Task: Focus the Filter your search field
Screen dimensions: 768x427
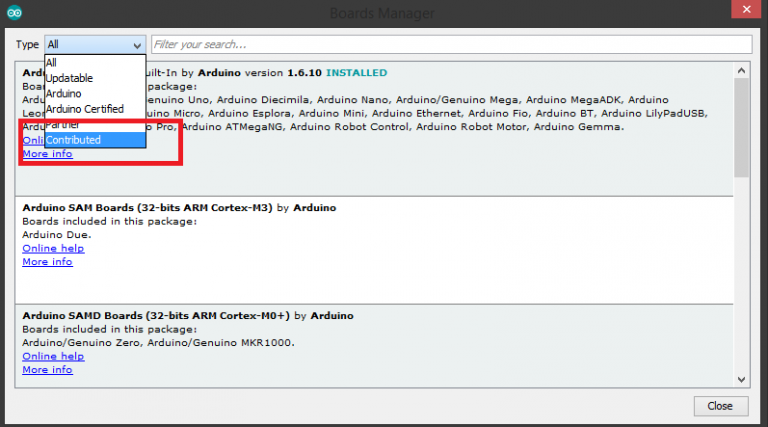Action: click(x=450, y=45)
